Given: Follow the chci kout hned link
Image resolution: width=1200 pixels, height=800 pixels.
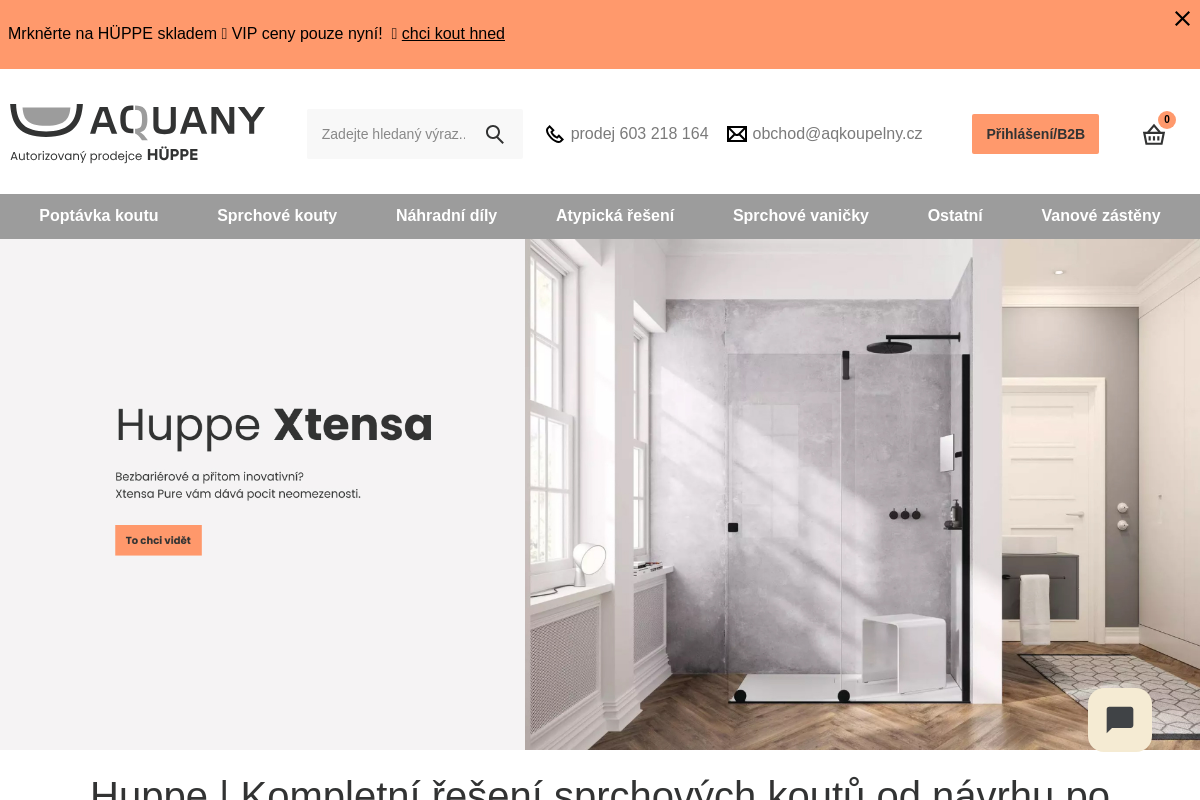Looking at the screenshot, I should coord(453,34).
